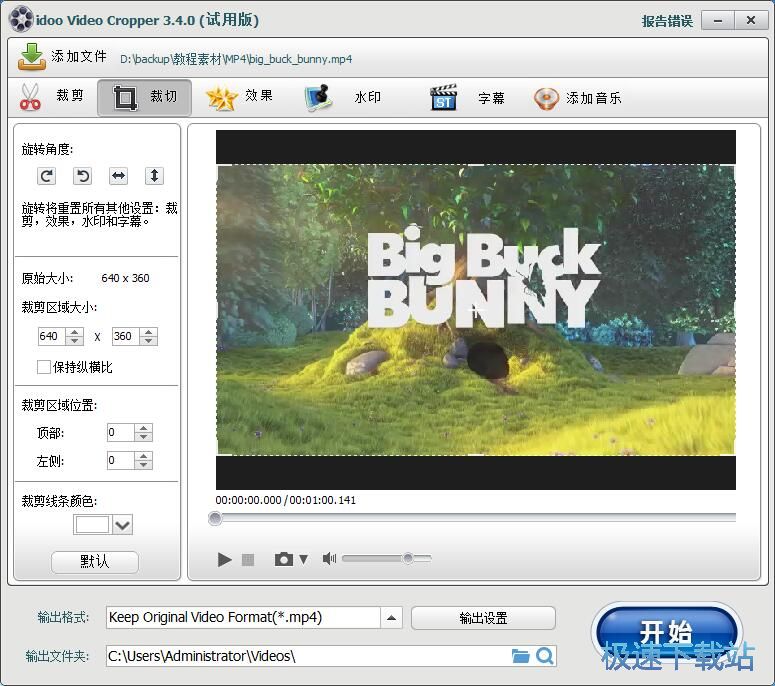Enable the 保持纵横比 checkbox
775x686 pixels.
coord(44,367)
